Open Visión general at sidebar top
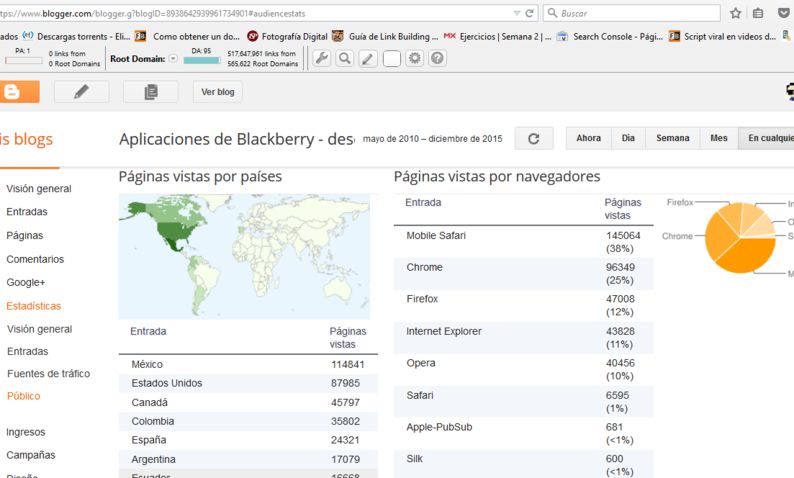Viewport: 794px width, 478px height. tap(39, 188)
